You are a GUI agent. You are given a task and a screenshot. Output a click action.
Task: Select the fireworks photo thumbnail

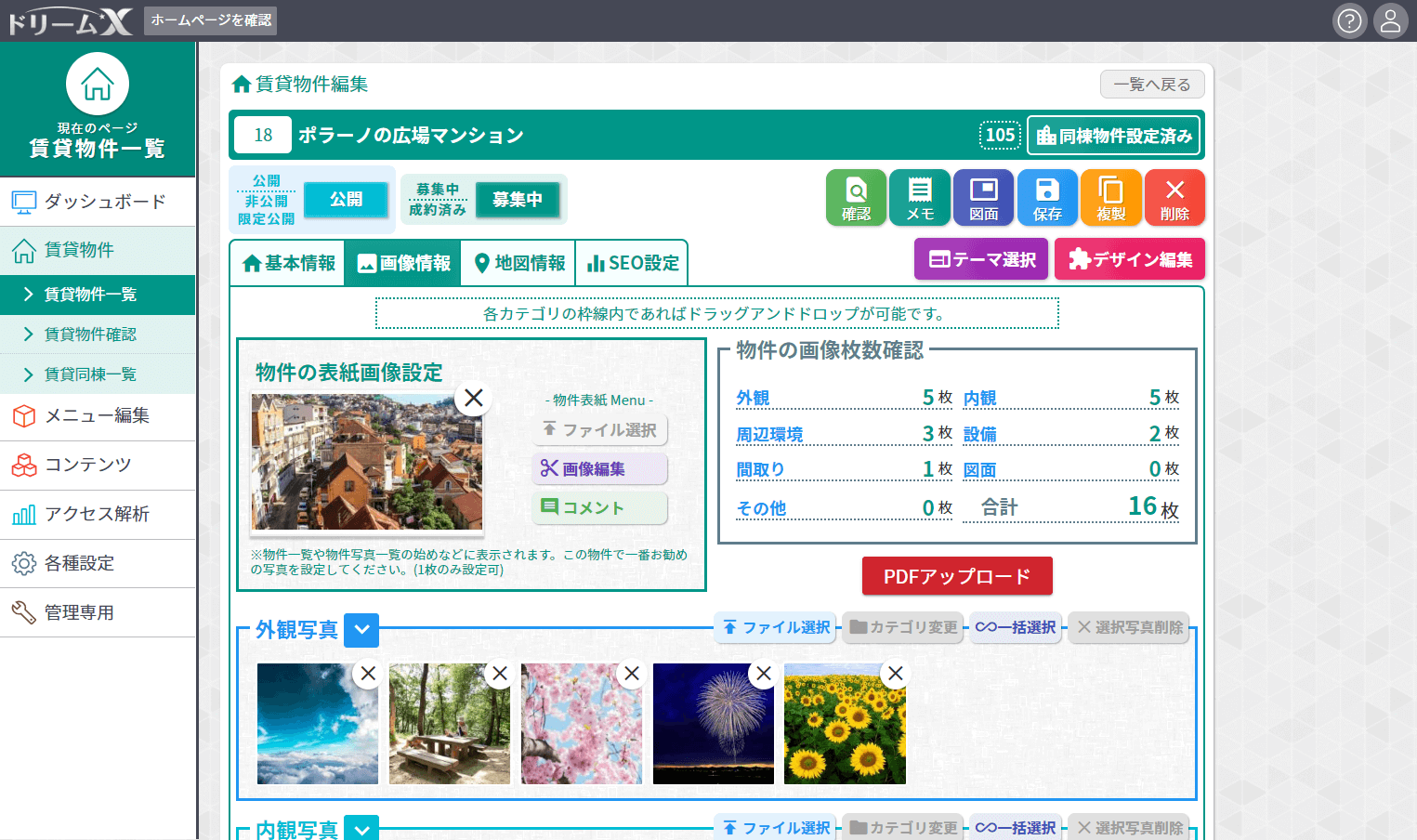tap(713, 724)
